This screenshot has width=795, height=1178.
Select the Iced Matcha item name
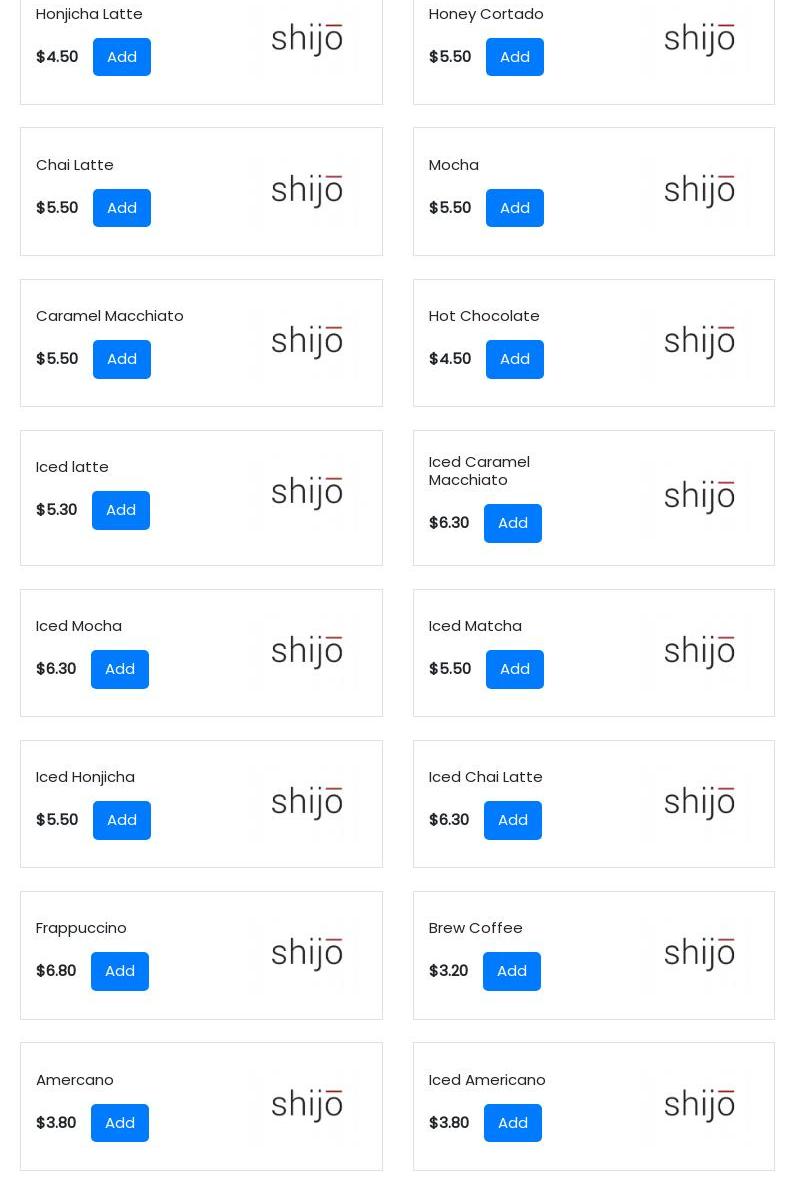click(475, 626)
